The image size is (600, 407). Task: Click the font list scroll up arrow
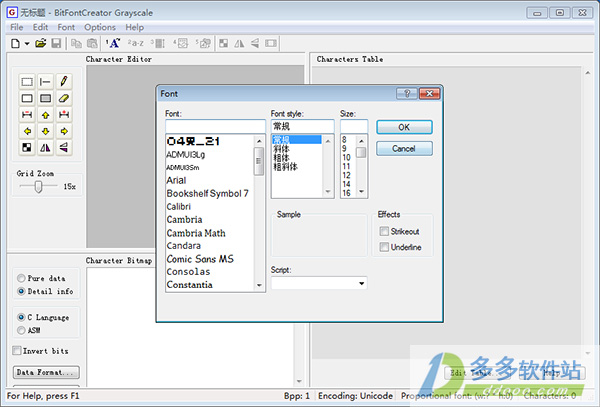coord(259,141)
